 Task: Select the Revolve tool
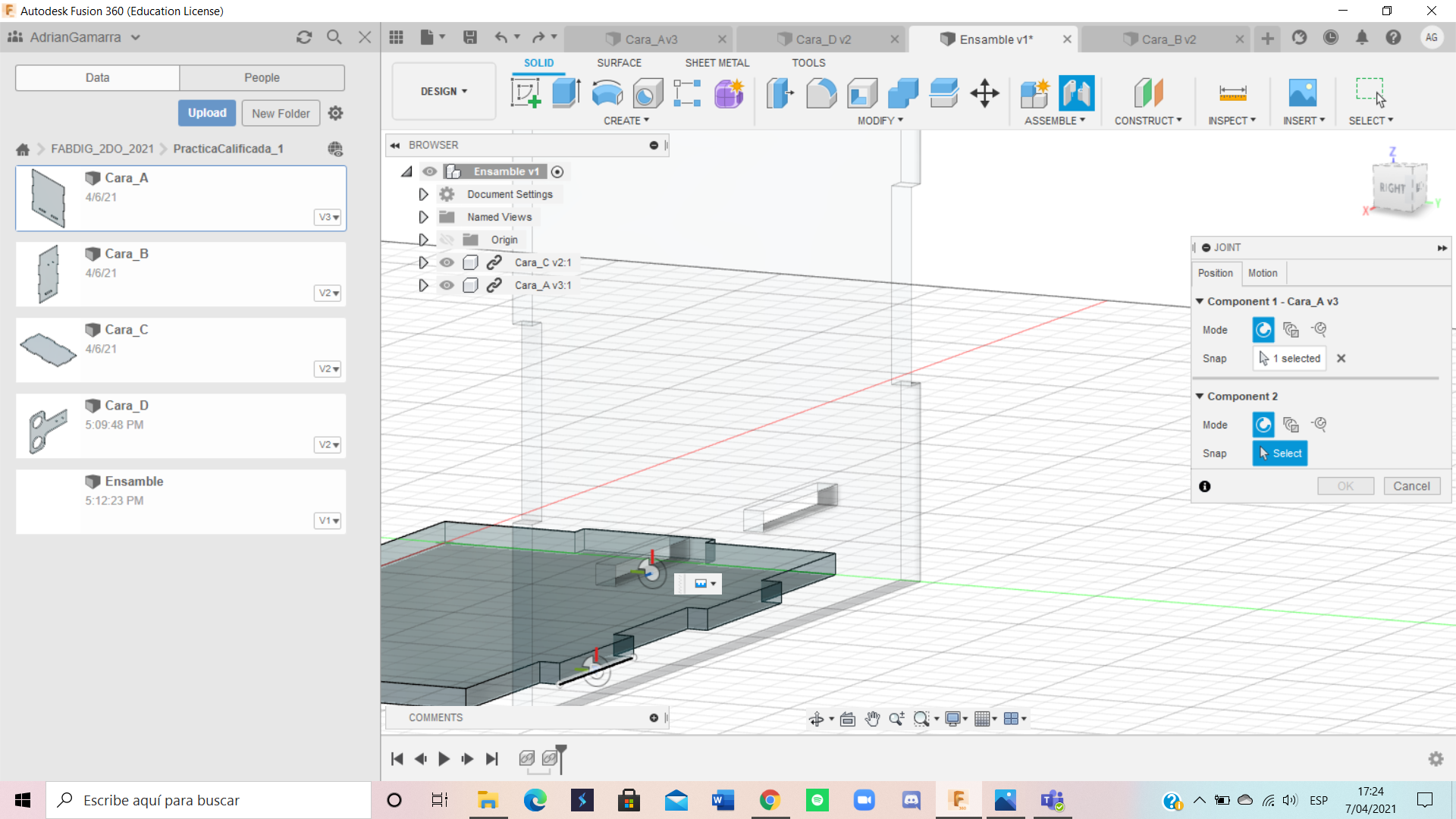click(x=607, y=93)
